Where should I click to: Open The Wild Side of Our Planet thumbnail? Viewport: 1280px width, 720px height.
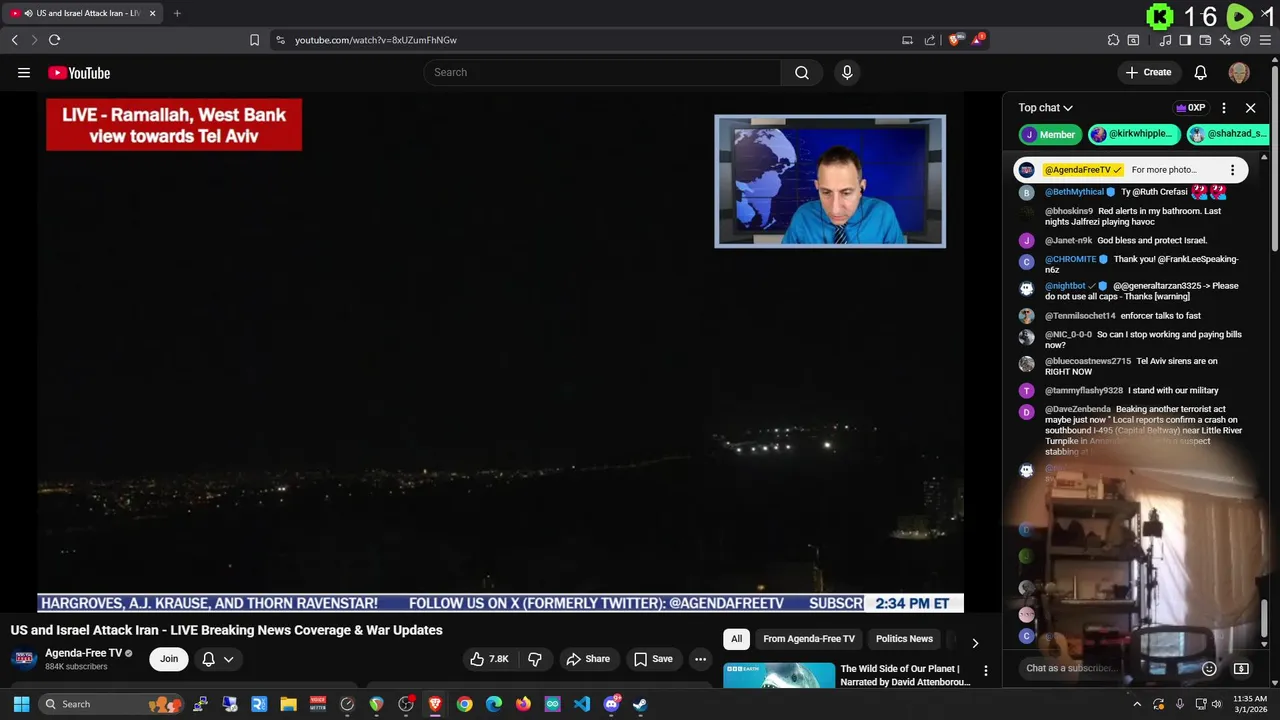[779, 676]
